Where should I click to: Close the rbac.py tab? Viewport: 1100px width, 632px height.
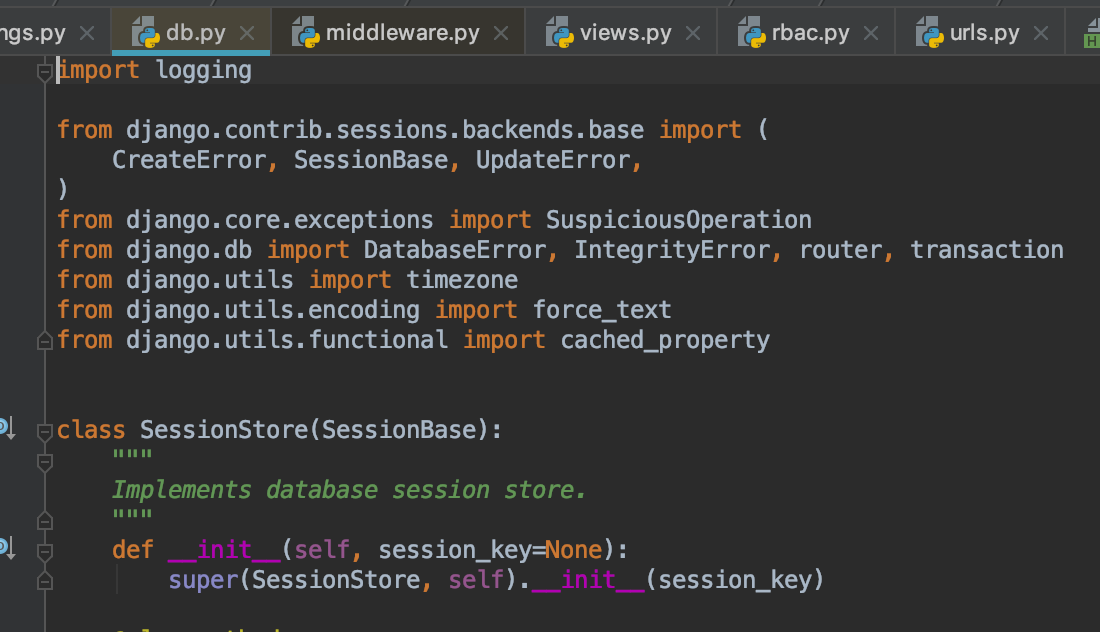871,33
